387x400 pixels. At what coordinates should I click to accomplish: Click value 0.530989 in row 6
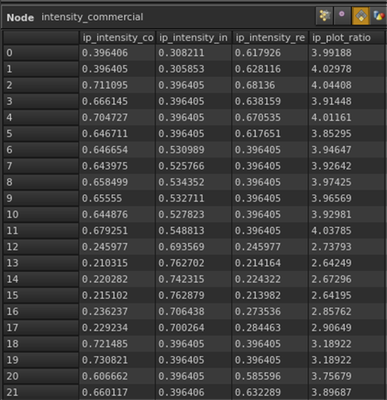point(181,150)
